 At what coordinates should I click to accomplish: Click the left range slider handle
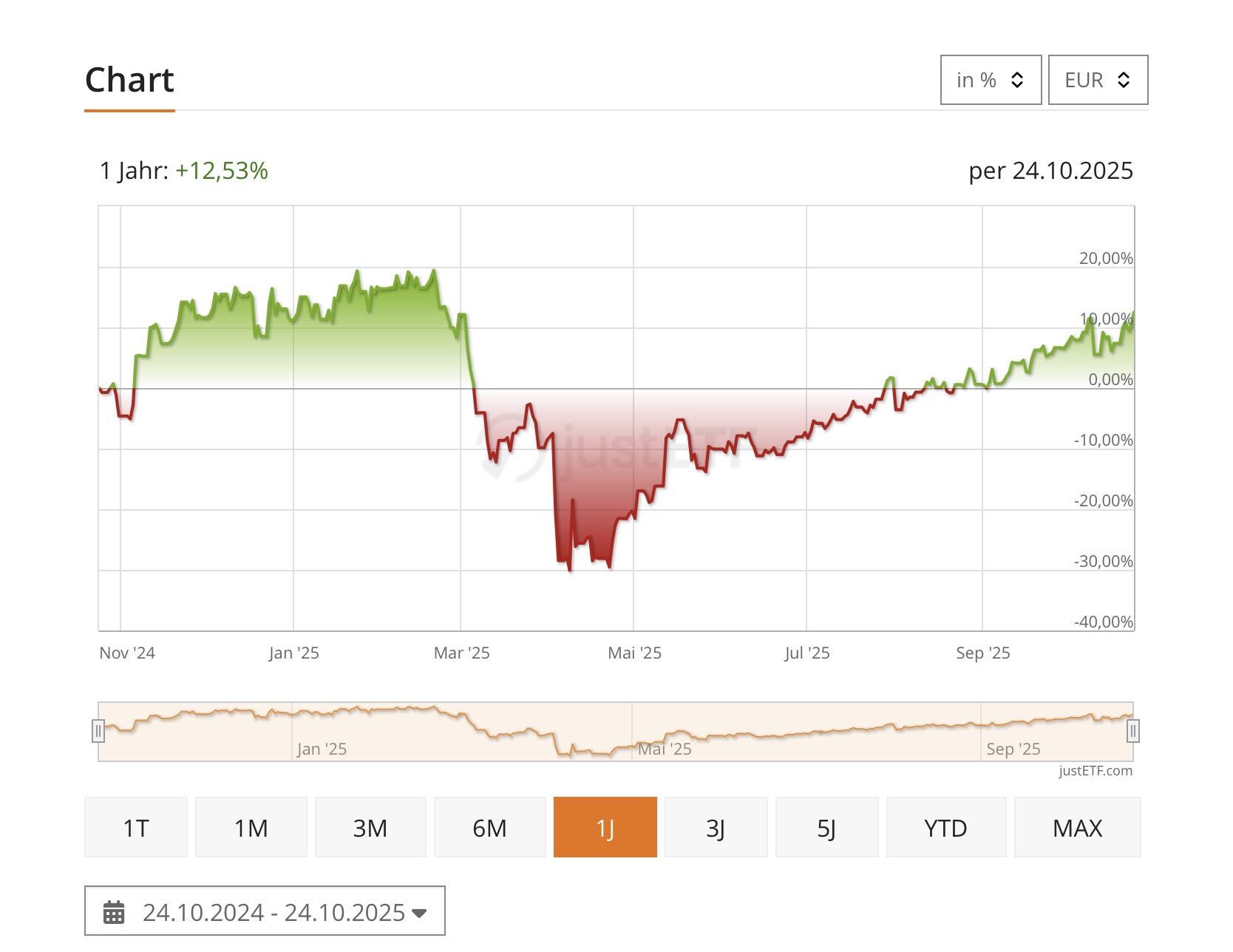tap(98, 731)
